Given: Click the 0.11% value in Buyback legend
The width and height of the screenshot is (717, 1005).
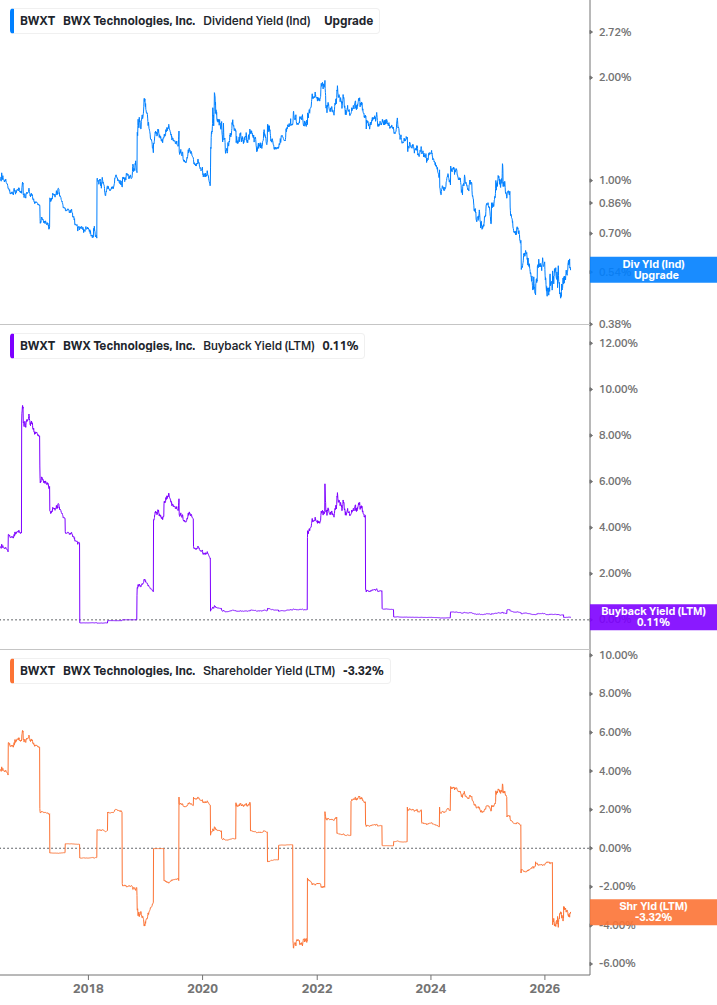Looking at the screenshot, I should pyautogui.click(x=340, y=345).
